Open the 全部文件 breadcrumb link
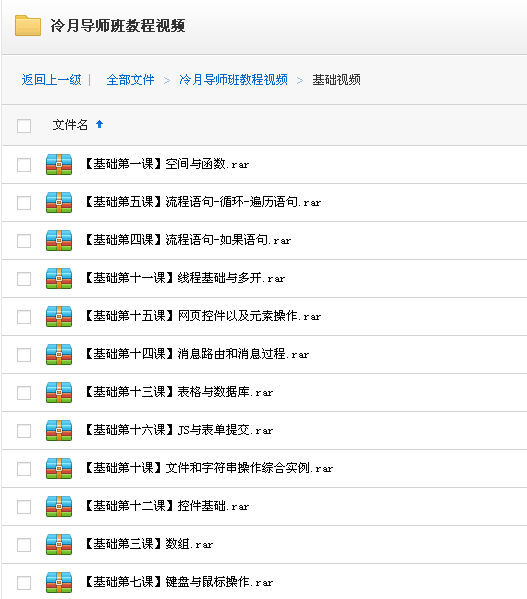The width and height of the screenshot is (527, 599). tap(131, 80)
